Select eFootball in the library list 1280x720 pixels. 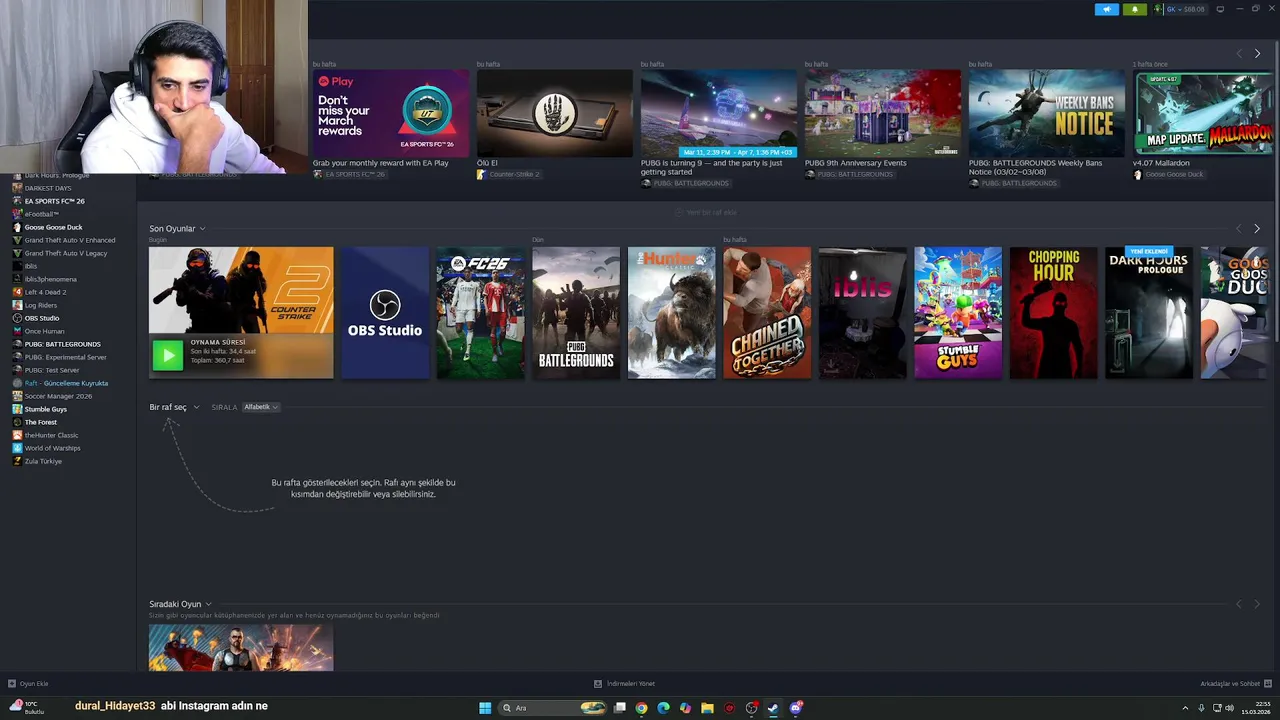42,214
